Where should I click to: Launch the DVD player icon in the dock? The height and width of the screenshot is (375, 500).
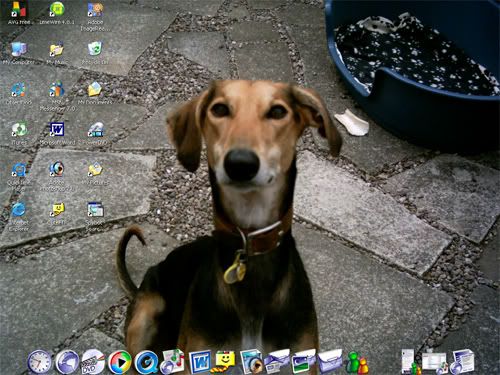coord(93,361)
